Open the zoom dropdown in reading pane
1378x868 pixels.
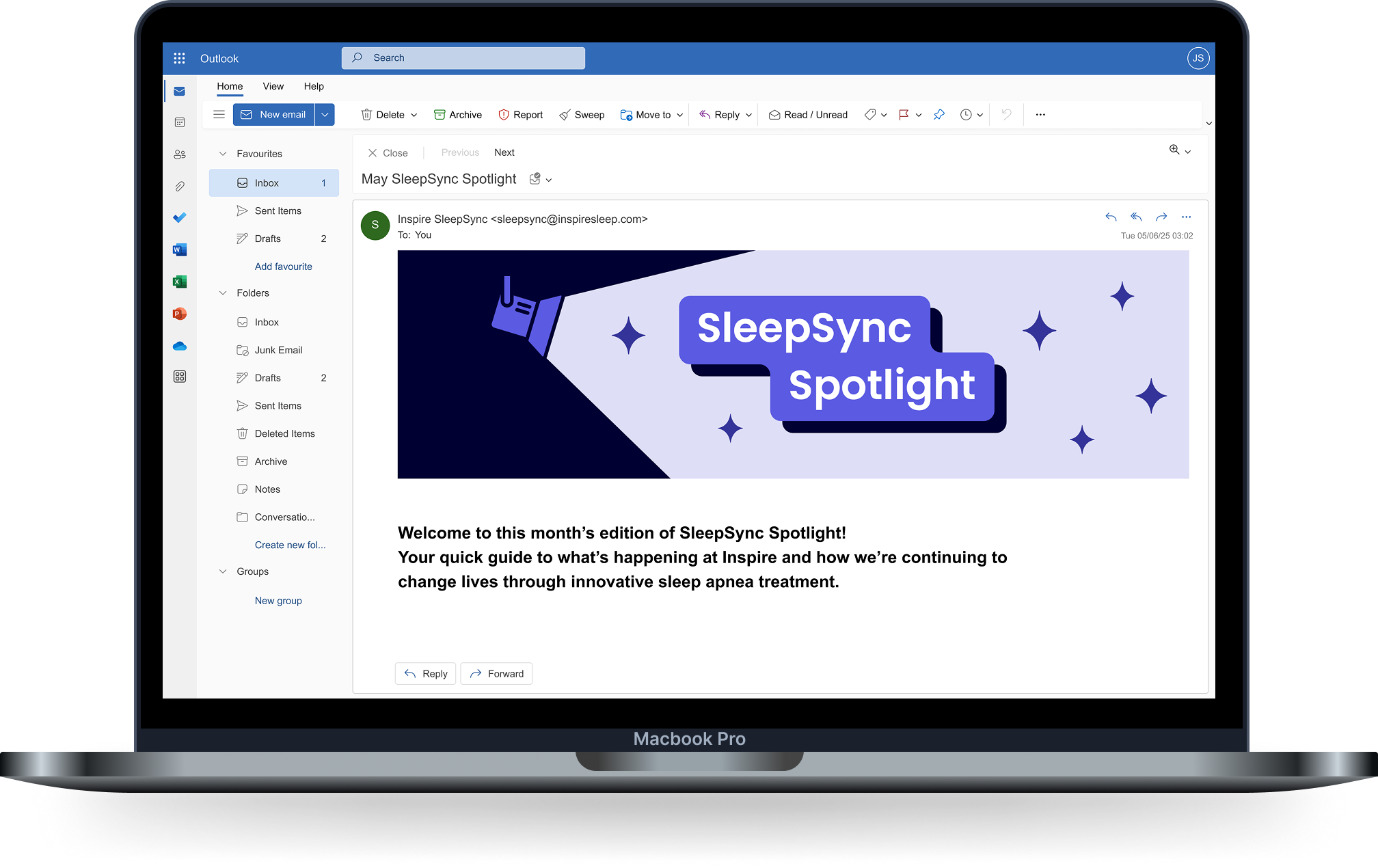1187,152
